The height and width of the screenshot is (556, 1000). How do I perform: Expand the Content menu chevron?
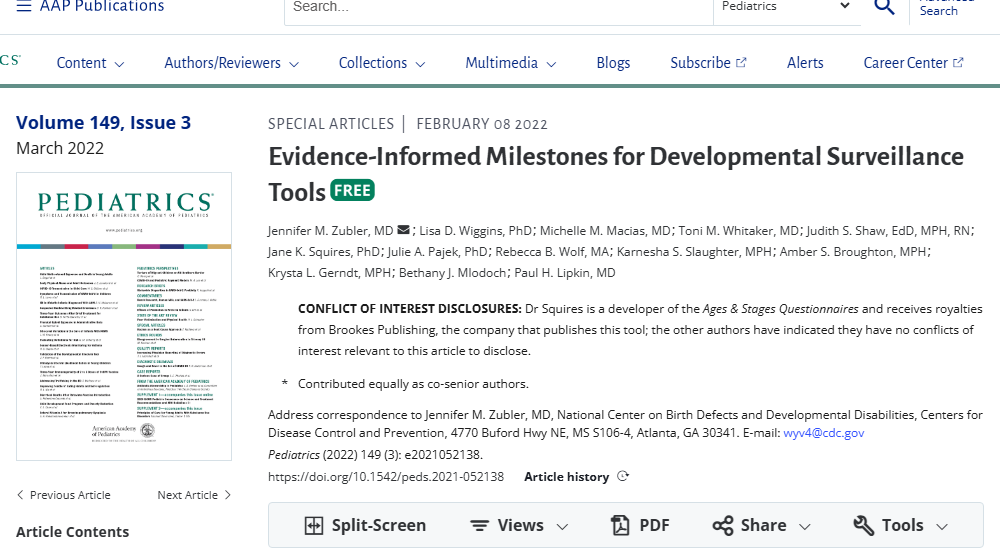click(x=119, y=64)
